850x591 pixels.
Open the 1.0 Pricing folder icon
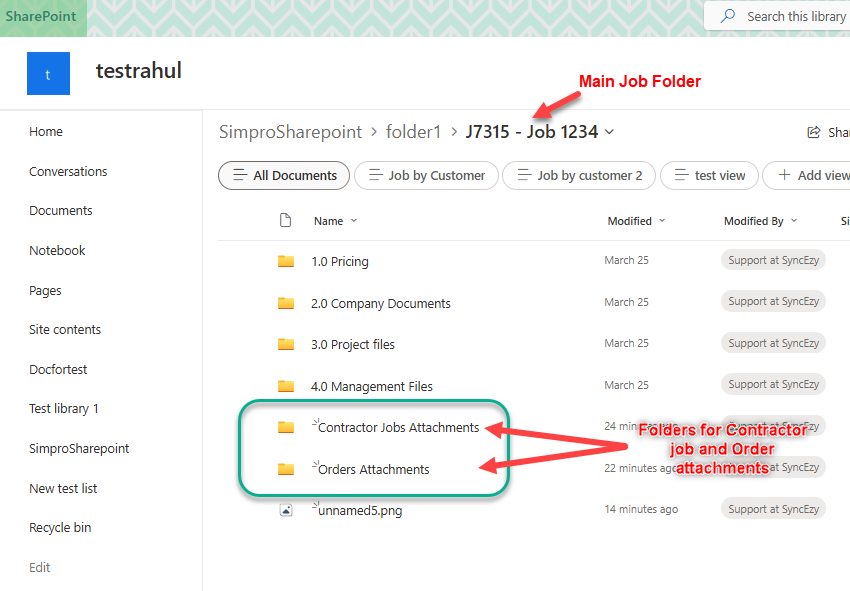tap(286, 261)
